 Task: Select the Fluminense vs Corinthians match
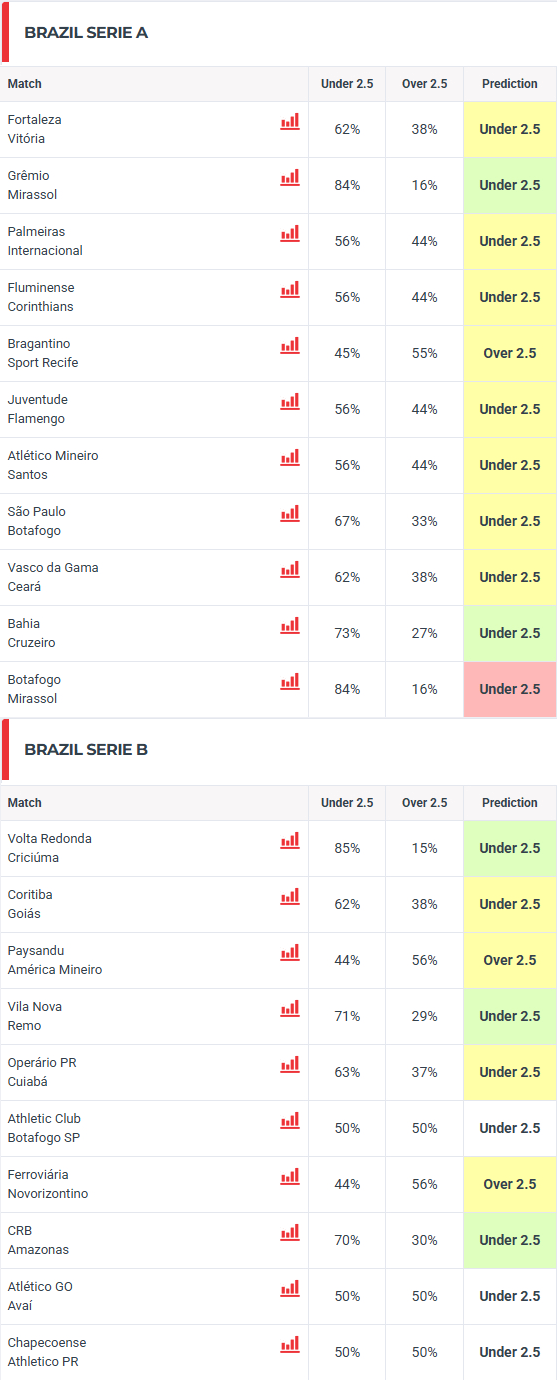pyautogui.click(x=41, y=297)
